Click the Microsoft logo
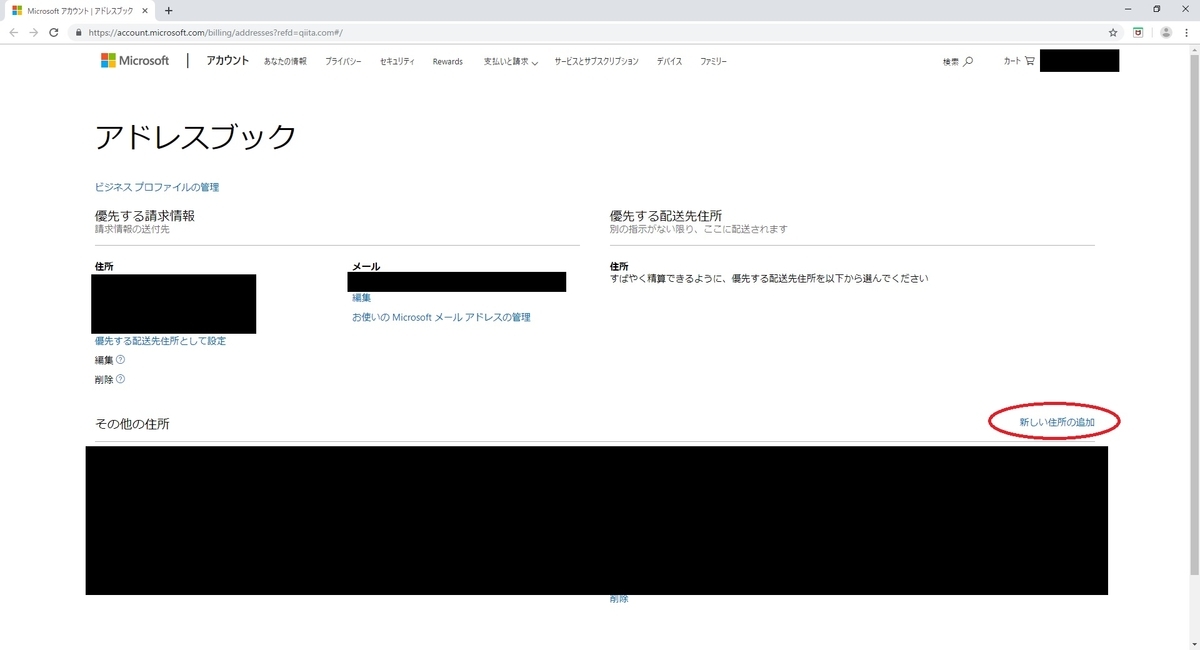The image size is (1200, 650). (135, 60)
